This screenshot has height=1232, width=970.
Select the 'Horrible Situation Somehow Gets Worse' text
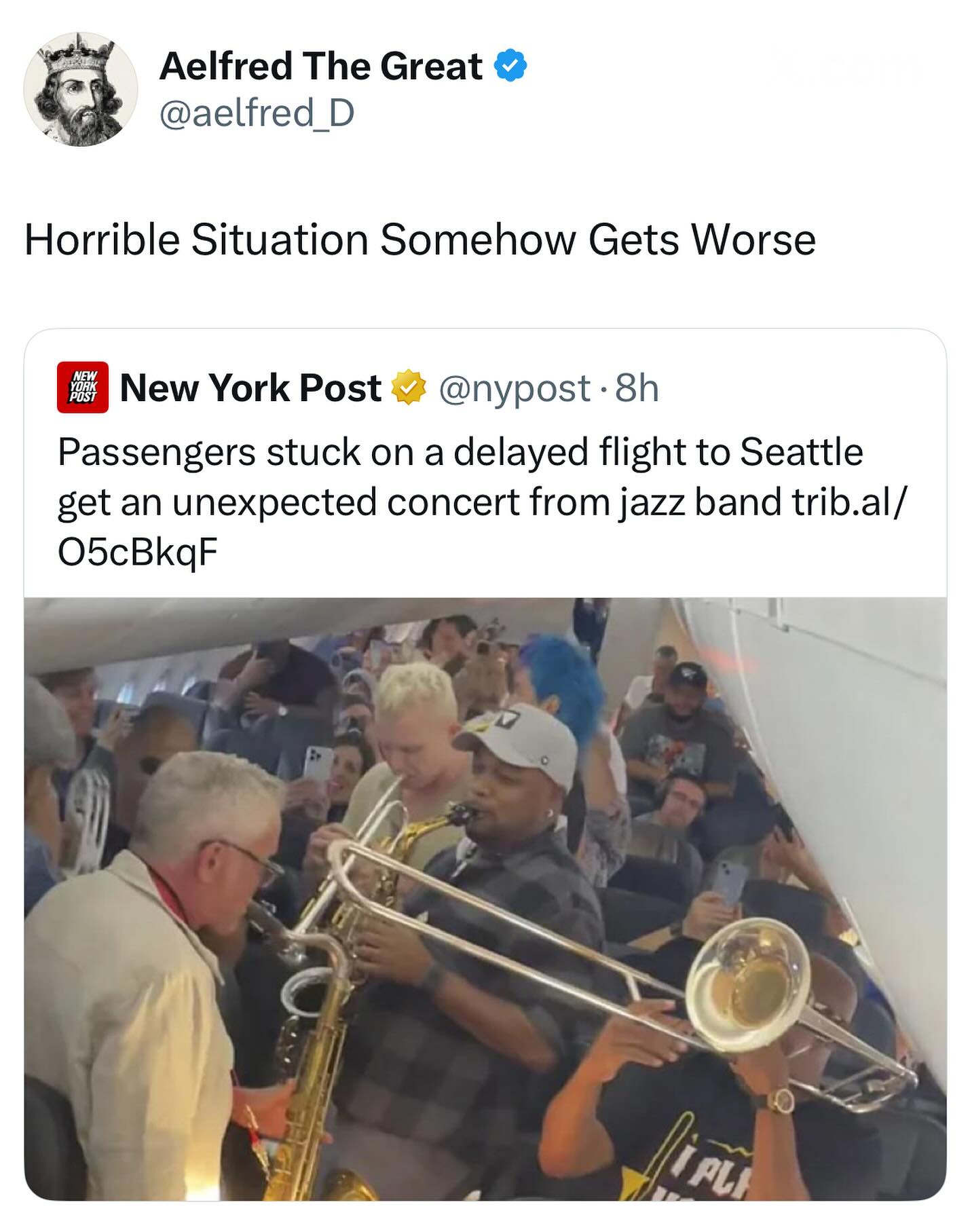pos(420,240)
